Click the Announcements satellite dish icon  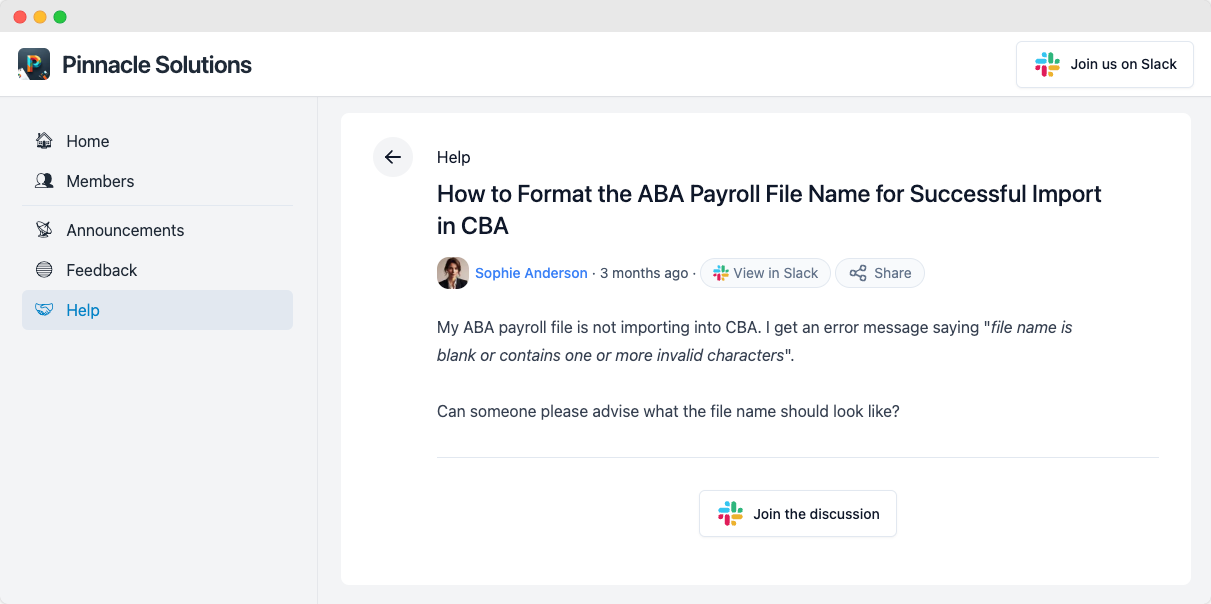[44, 230]
